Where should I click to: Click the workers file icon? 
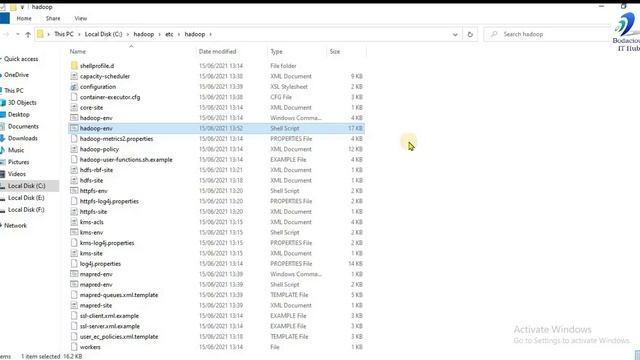click(74, 347)
